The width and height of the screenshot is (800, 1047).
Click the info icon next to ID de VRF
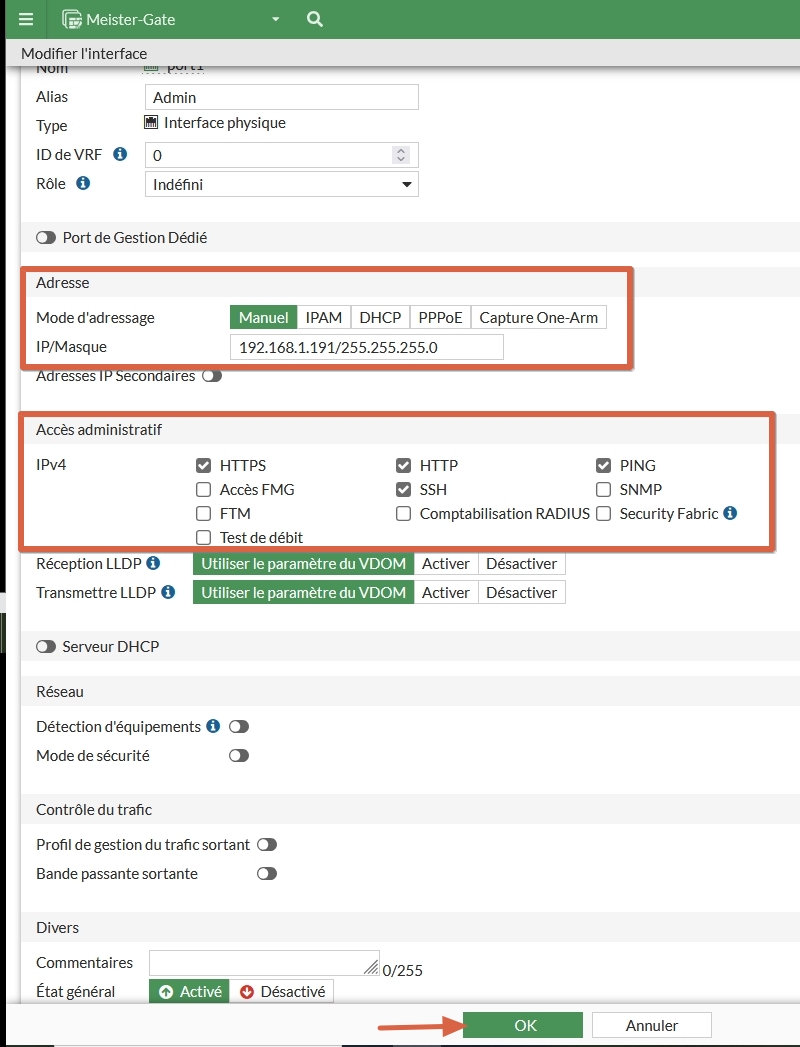(119, 155)
